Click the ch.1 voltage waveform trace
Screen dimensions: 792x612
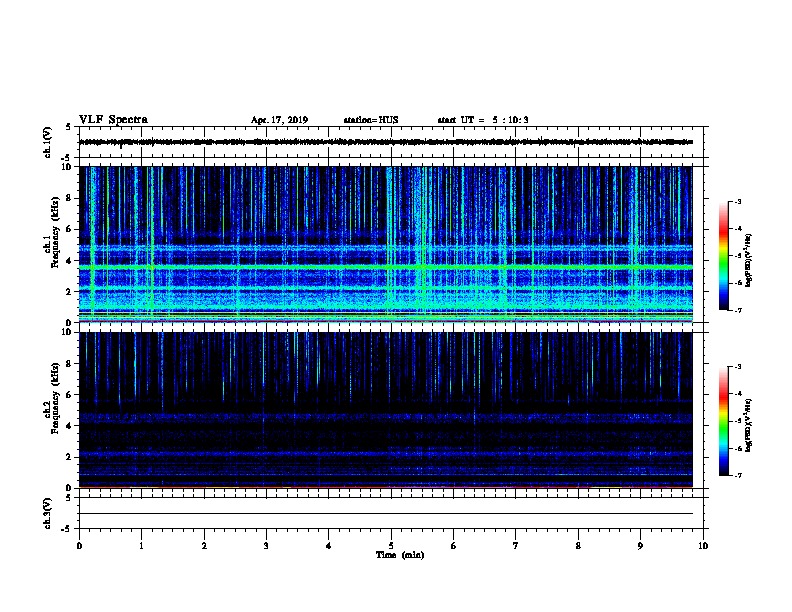386,142
